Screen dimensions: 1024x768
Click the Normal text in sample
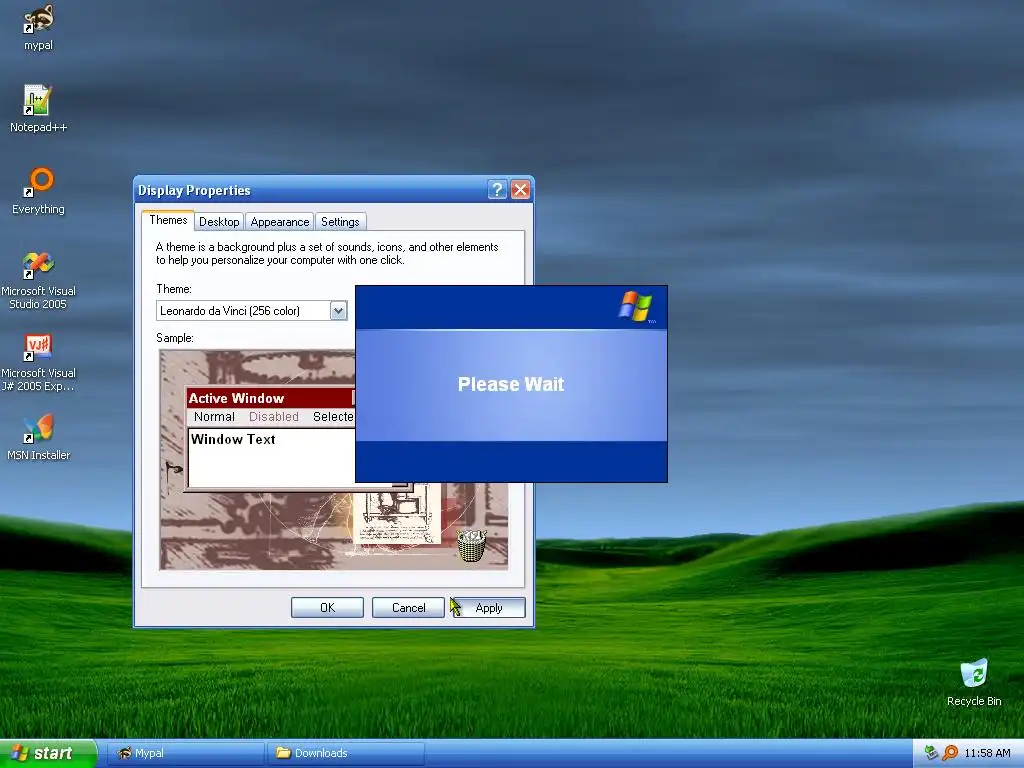pyautogui.click(x=214, y=417)
